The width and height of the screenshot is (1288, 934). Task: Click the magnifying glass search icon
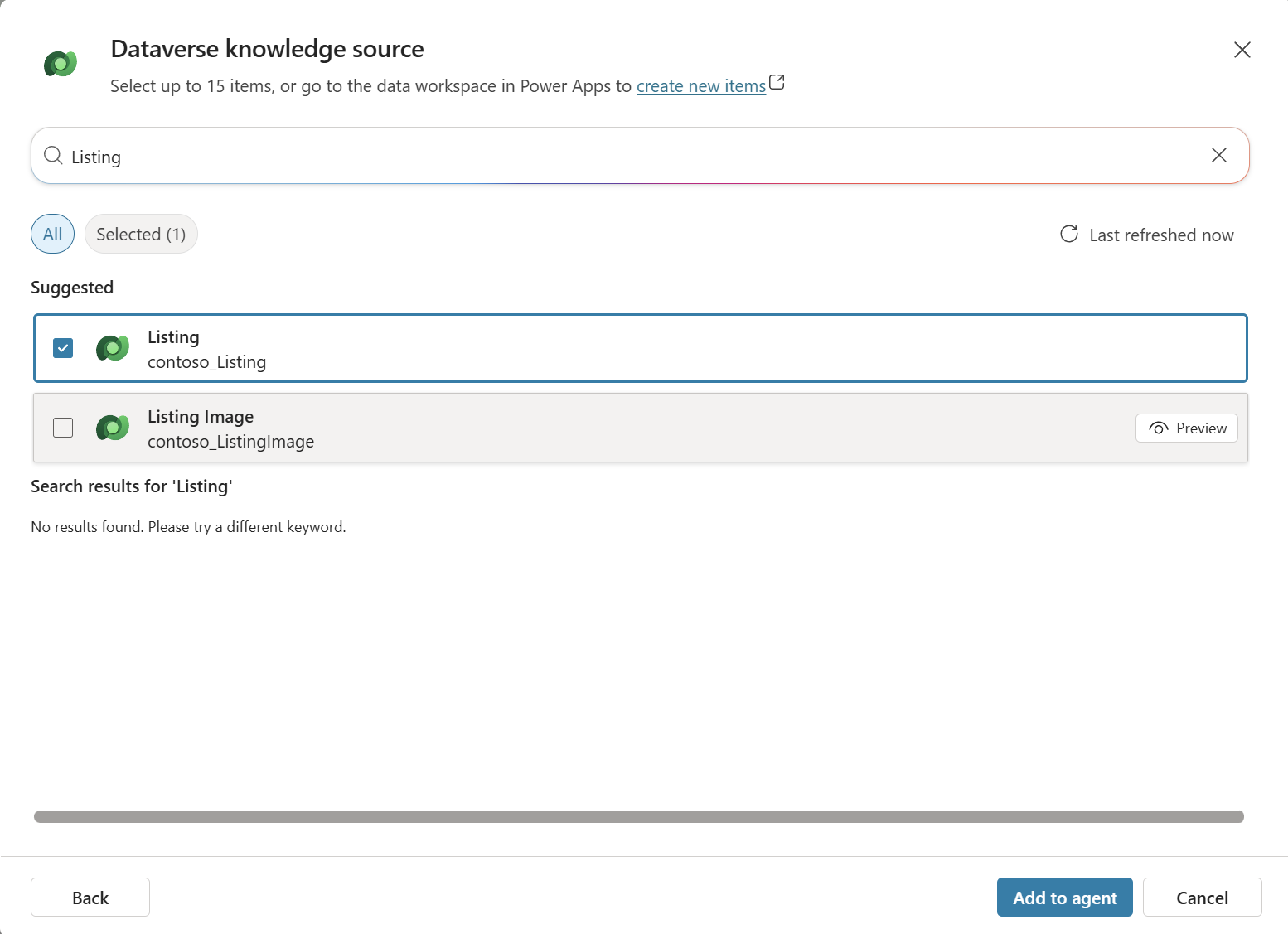pyautogui.click(x=52, y=156)
